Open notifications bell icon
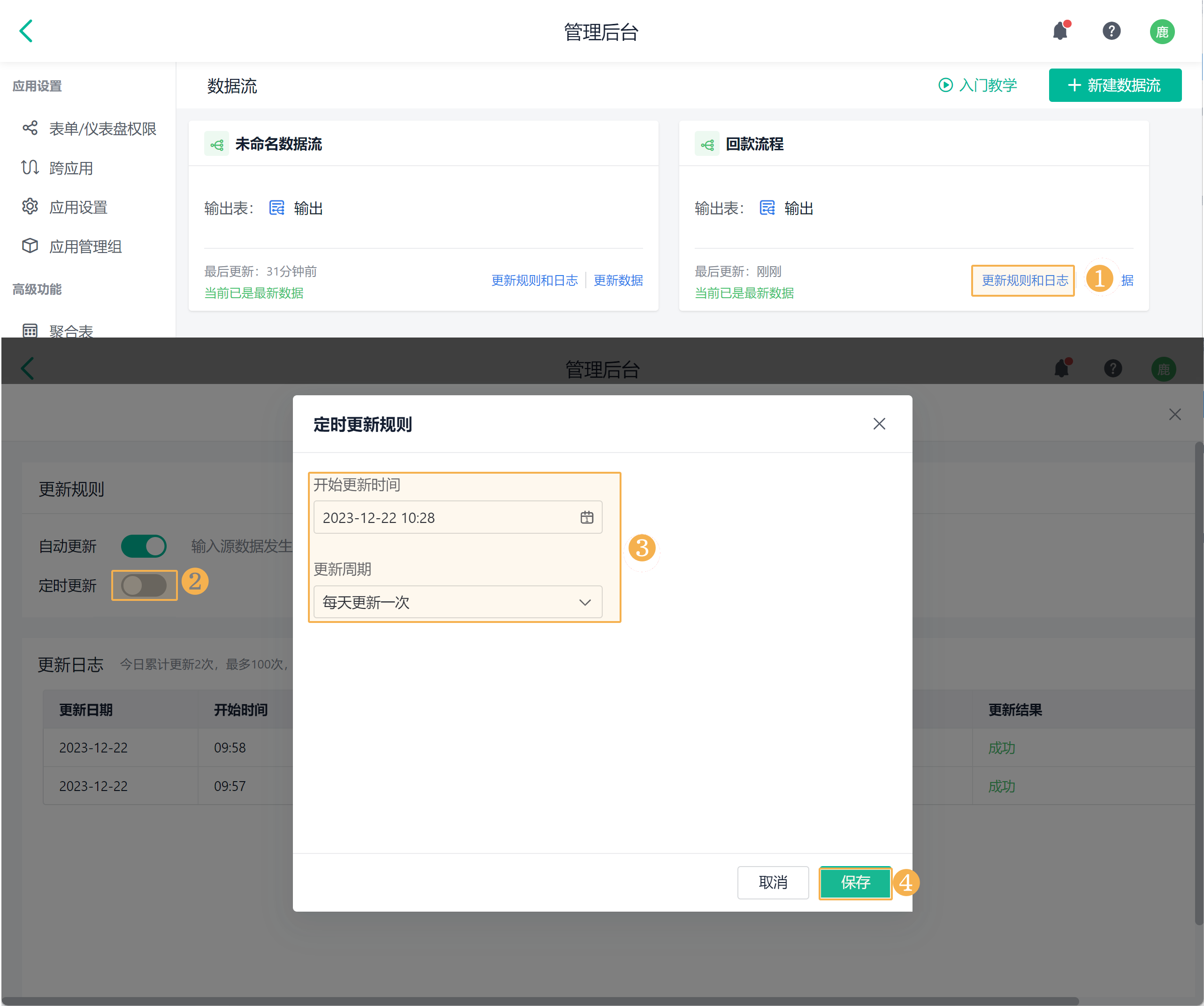This screenshot has width=1204, height=1006. pos(1060,31)
